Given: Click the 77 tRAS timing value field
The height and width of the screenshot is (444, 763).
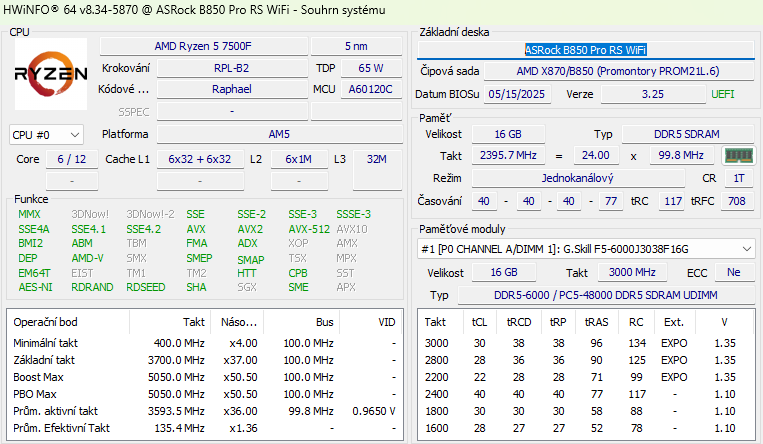Looking at the screenshot, I should pos(611,201).
